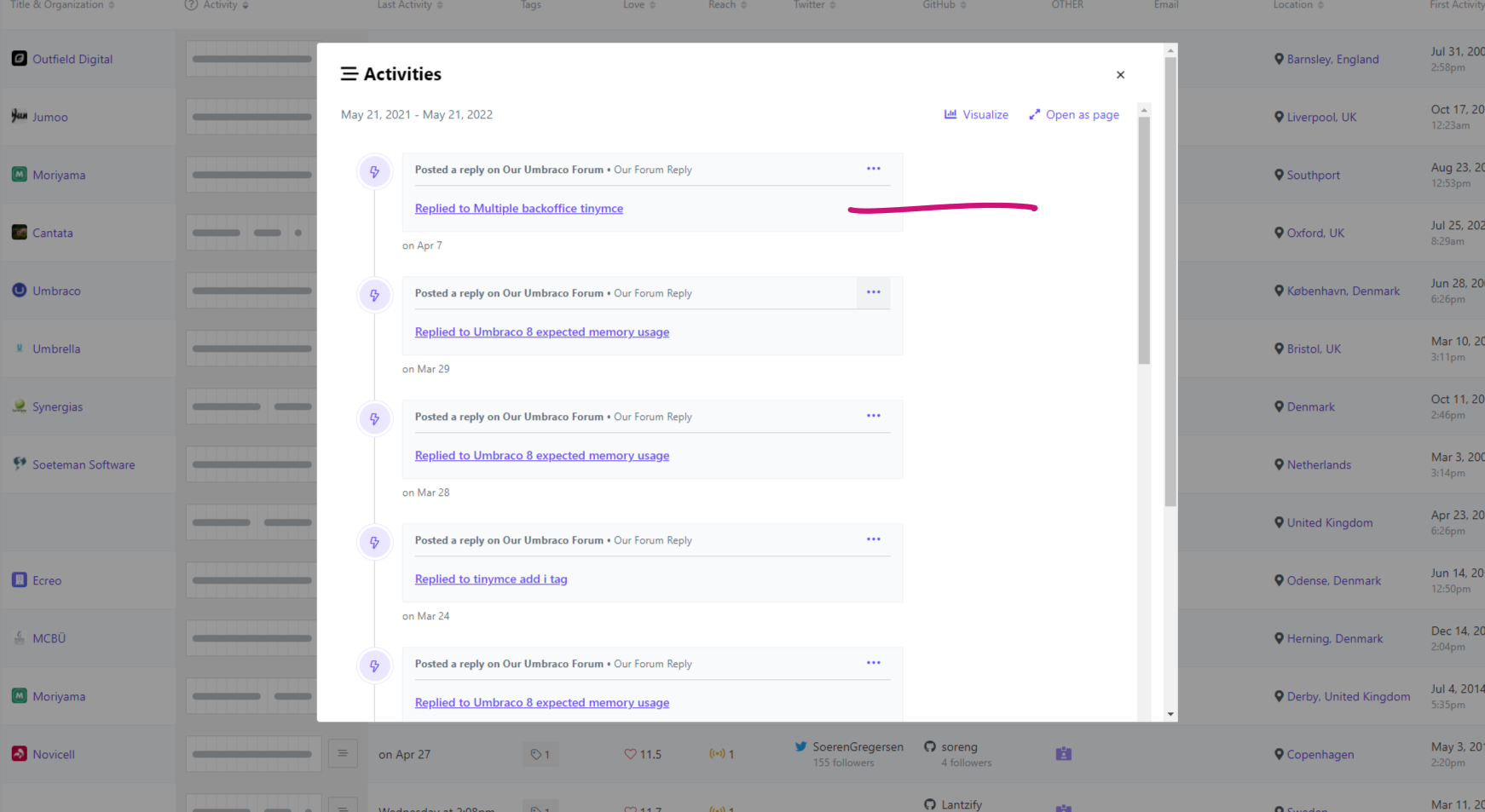The width and height of the screenshot is (1485, 812).
Task: Filter by København, Denmark location
Action: 1343,291
